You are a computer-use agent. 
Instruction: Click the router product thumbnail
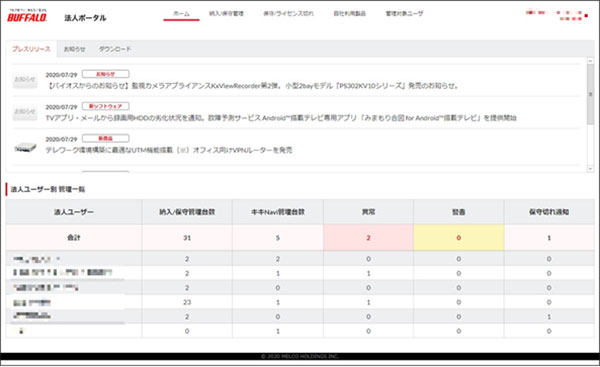25,147
